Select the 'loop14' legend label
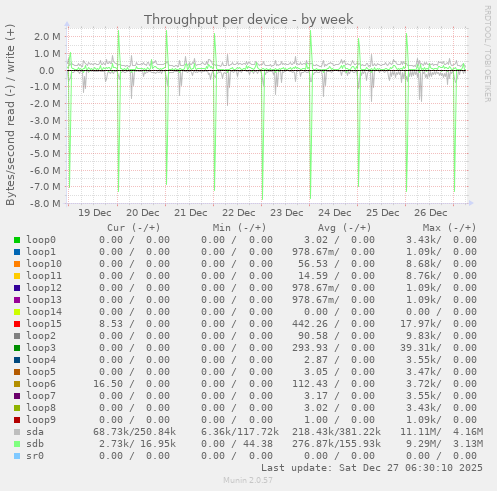 (44, 312)
